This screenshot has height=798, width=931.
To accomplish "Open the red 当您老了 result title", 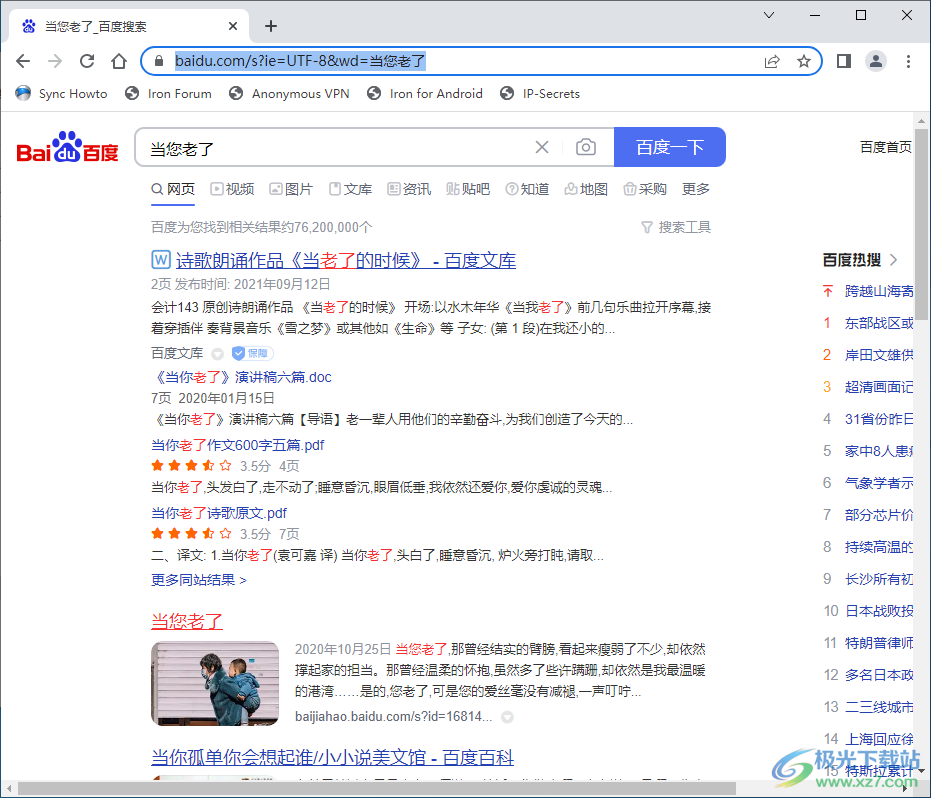I will [187, 622].
